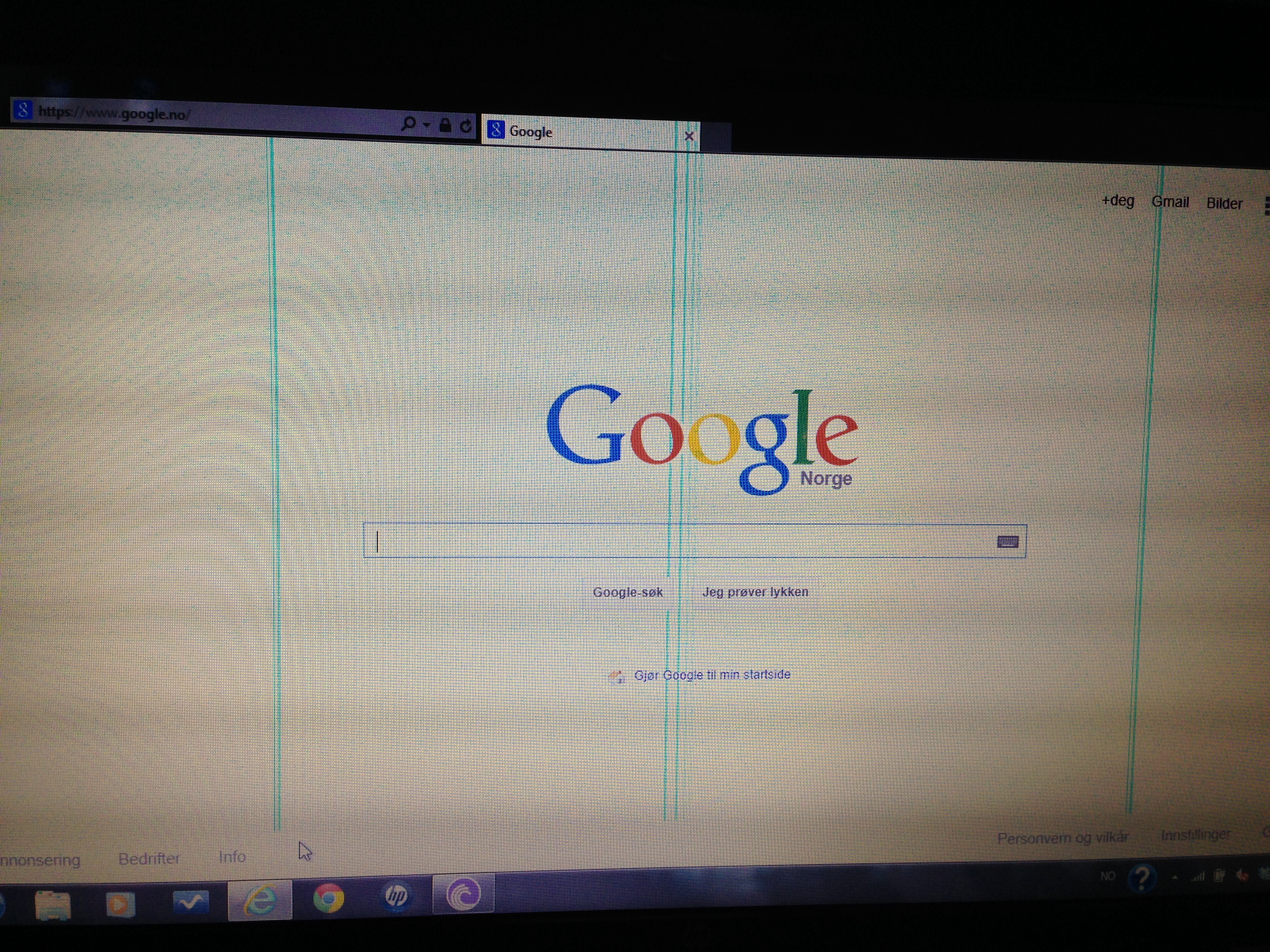Open the on-screen keyboard icon in the search box
This screenshot has width=1270, height=952.
[x=1008, y=541]
